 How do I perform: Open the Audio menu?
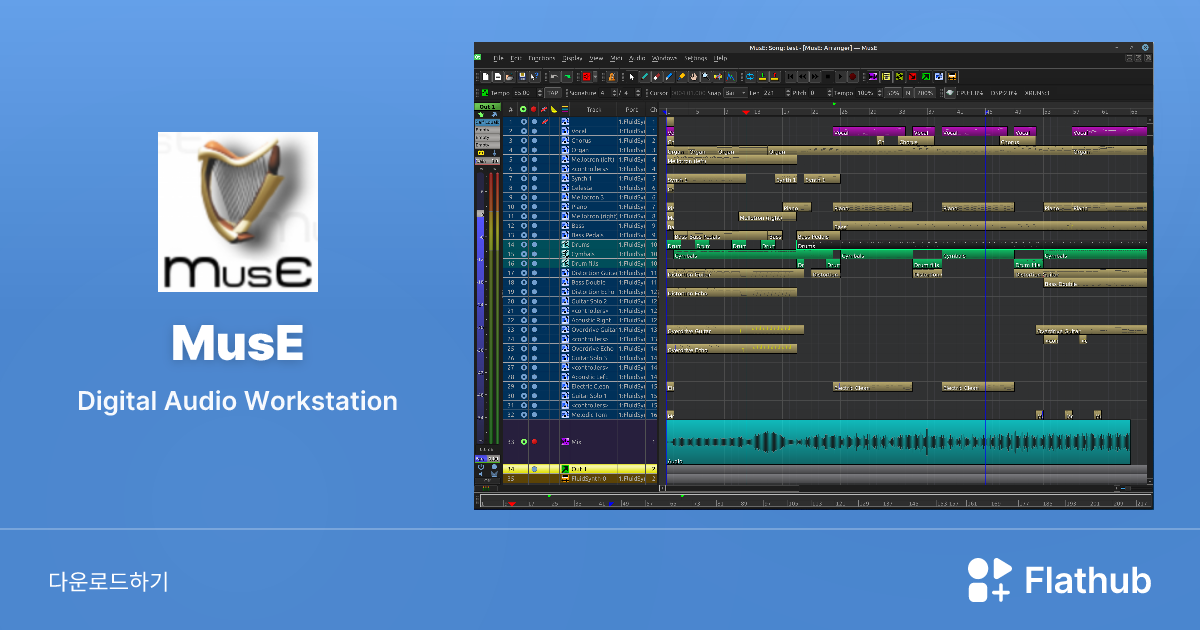click(636, 59)
